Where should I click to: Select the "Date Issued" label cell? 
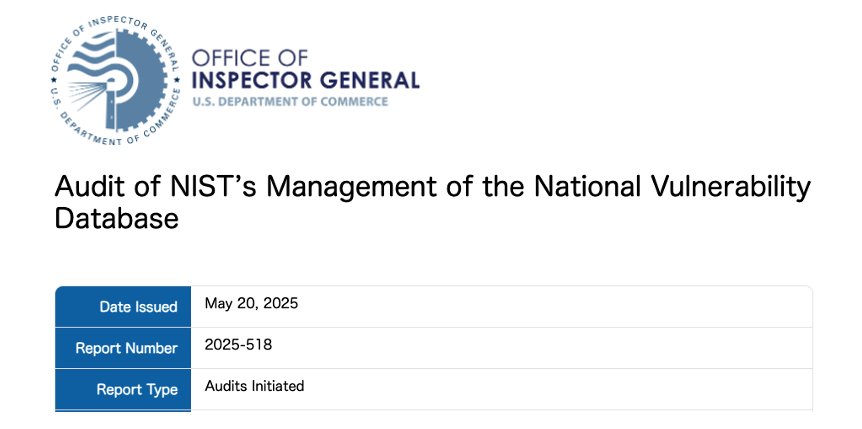(x=123, y=307)
